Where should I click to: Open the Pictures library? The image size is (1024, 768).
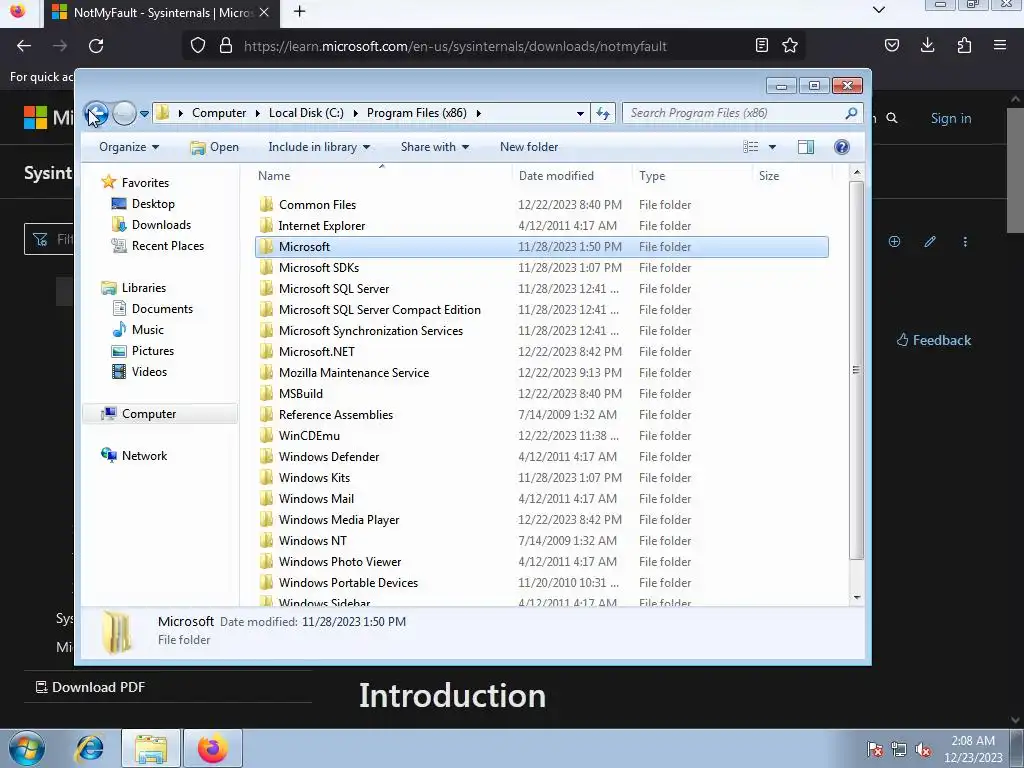153,351
